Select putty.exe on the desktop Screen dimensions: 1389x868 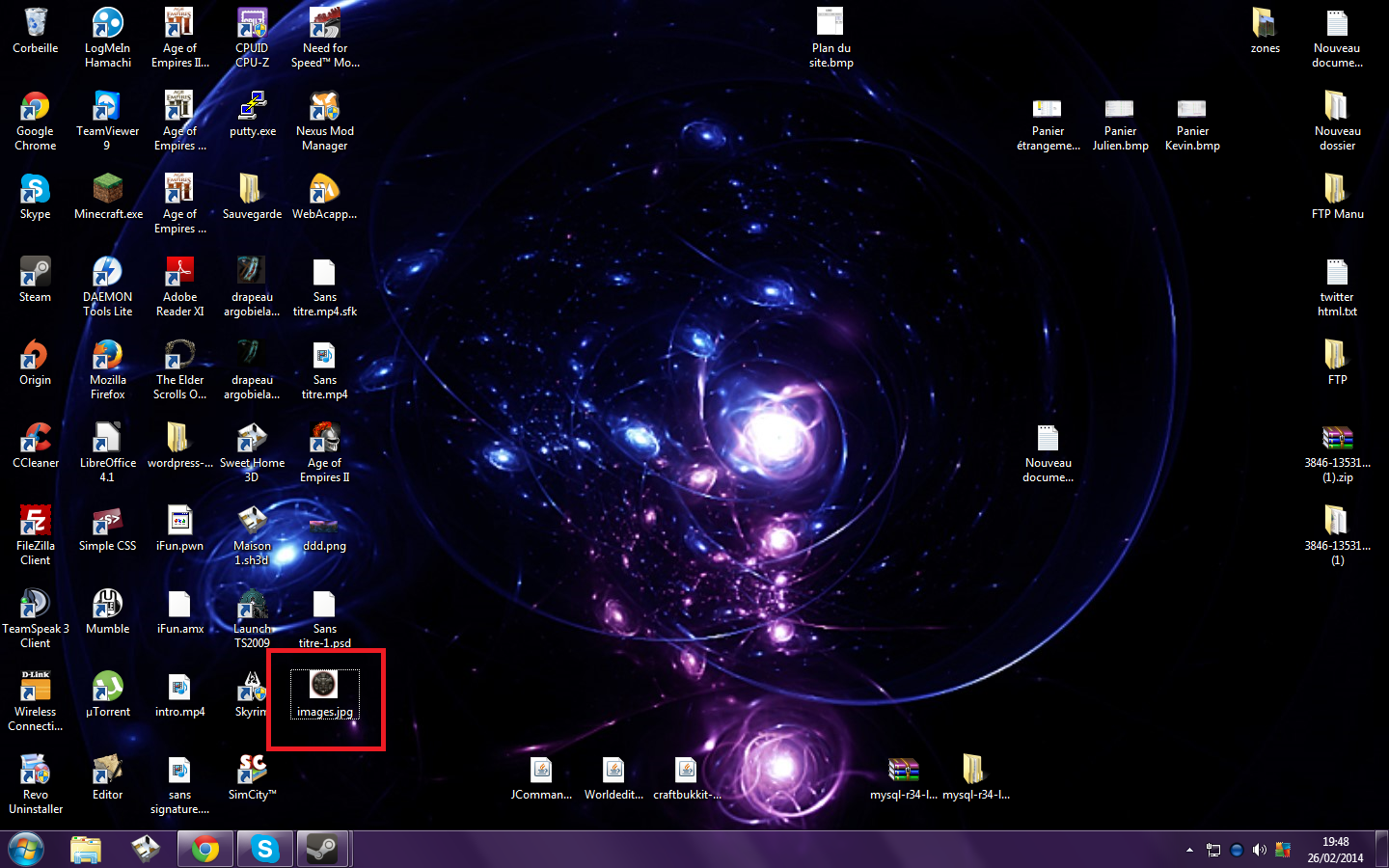(x=253, y=114)
